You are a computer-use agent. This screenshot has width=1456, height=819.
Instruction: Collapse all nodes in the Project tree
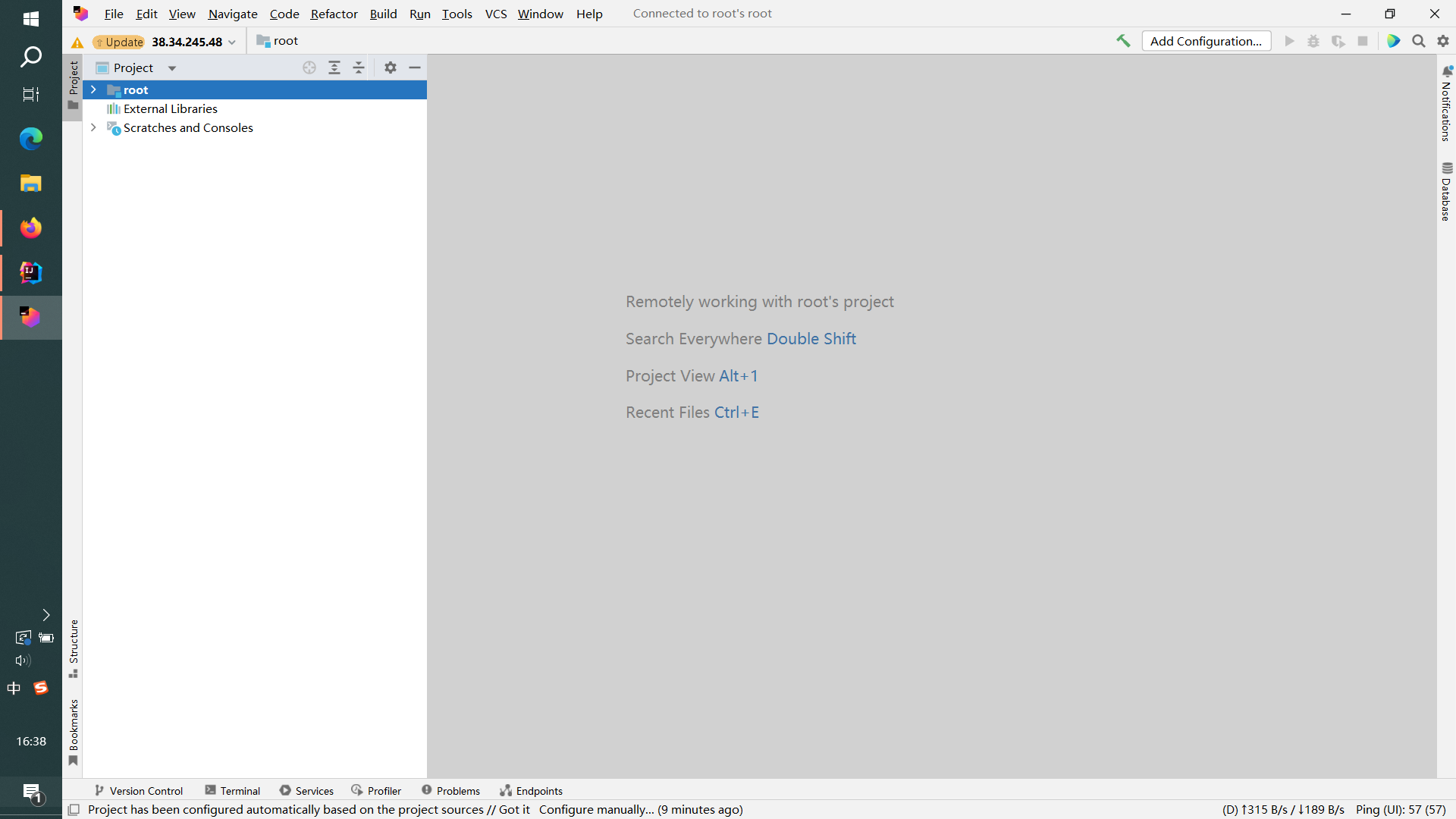coord(359,67)
